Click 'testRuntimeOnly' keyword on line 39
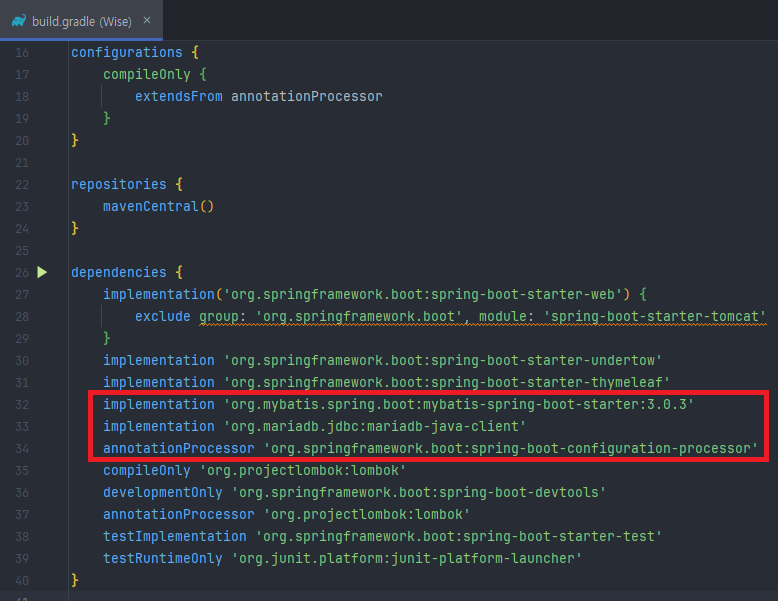 162,558
